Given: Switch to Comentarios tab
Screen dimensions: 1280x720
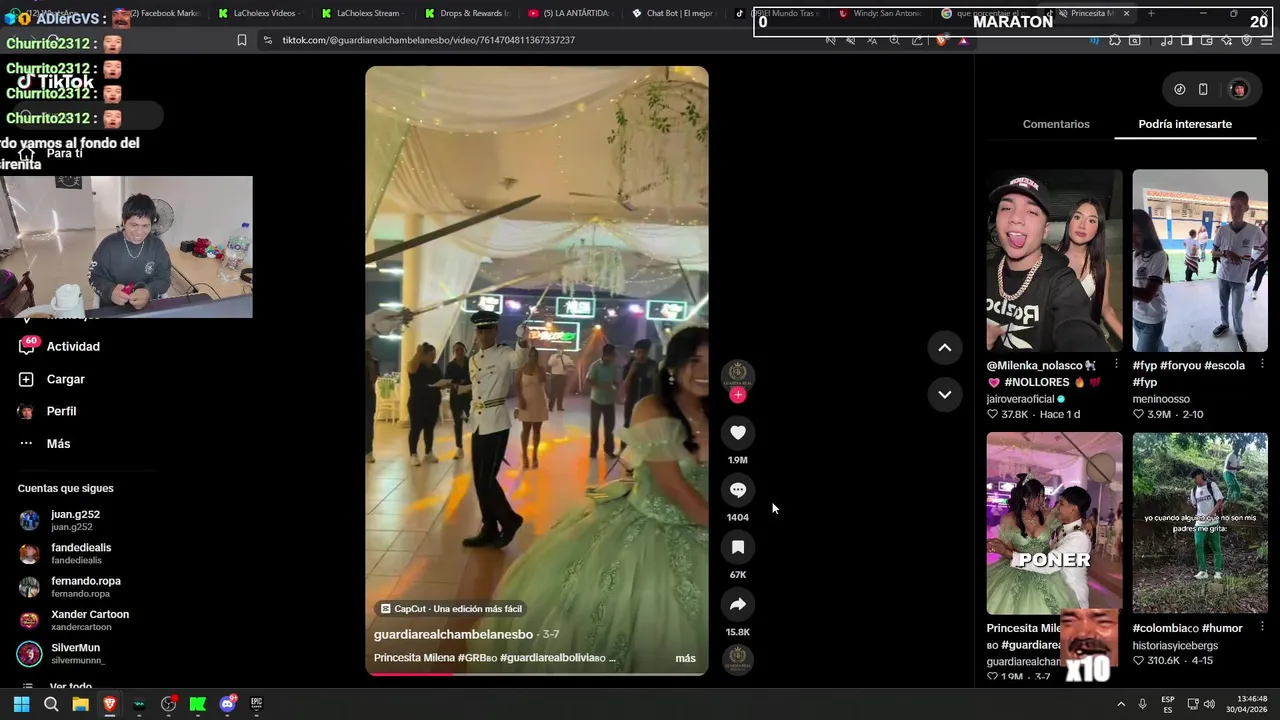Looking at the screenshot, I should click(x=1055, y=124).
